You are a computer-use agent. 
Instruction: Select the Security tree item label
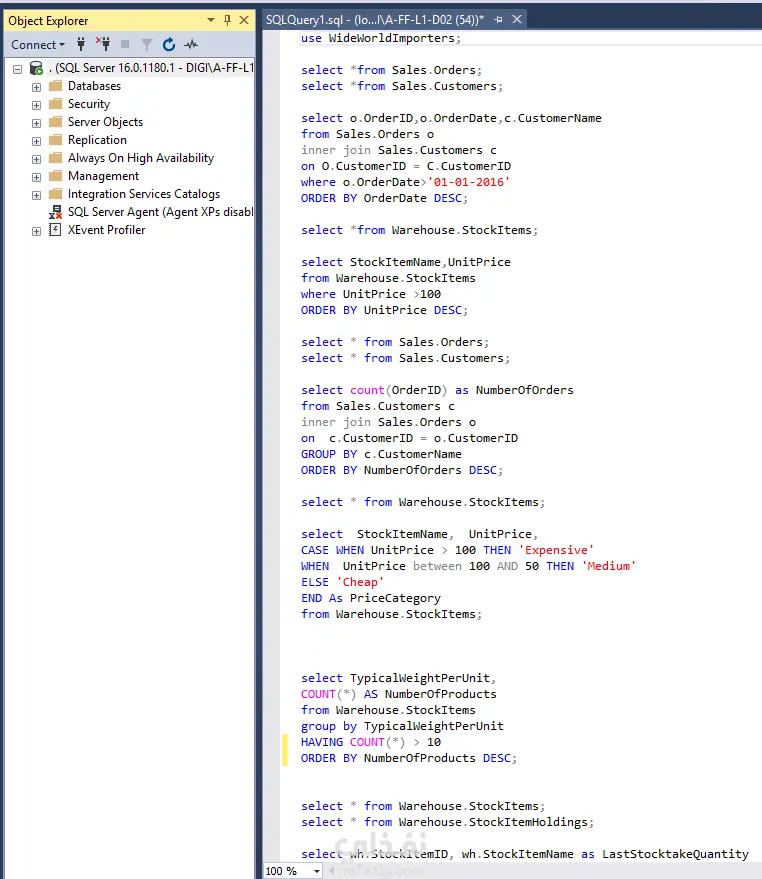tap(89, 104)
